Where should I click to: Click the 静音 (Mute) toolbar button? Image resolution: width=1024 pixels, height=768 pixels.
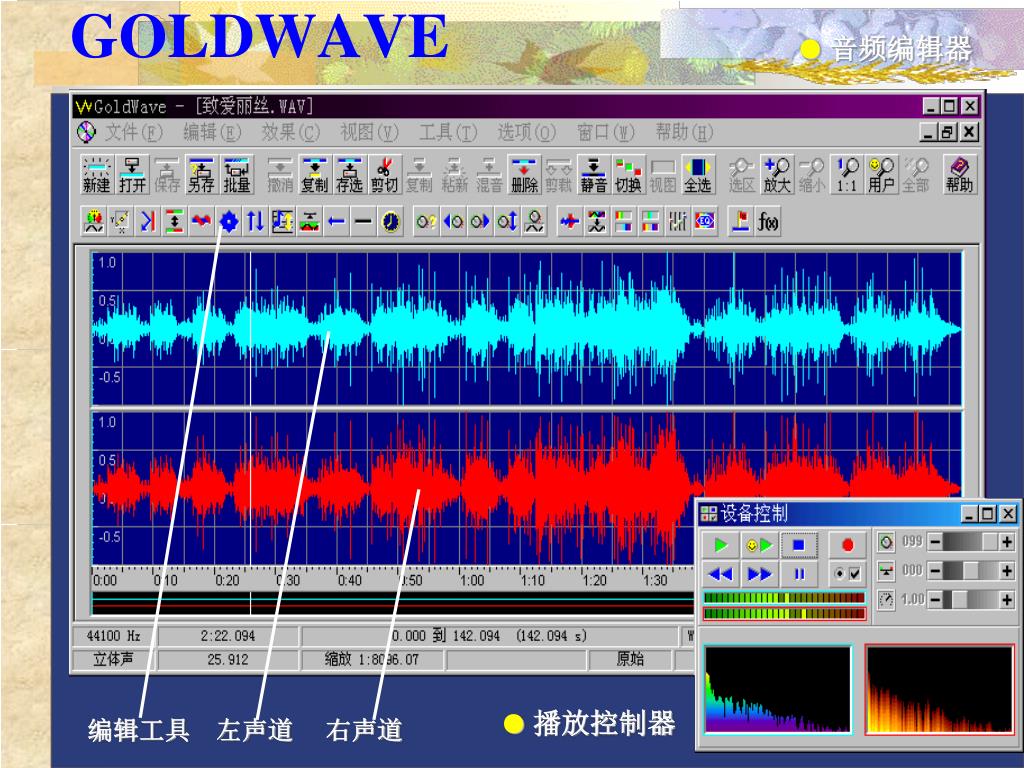point(594,174)
